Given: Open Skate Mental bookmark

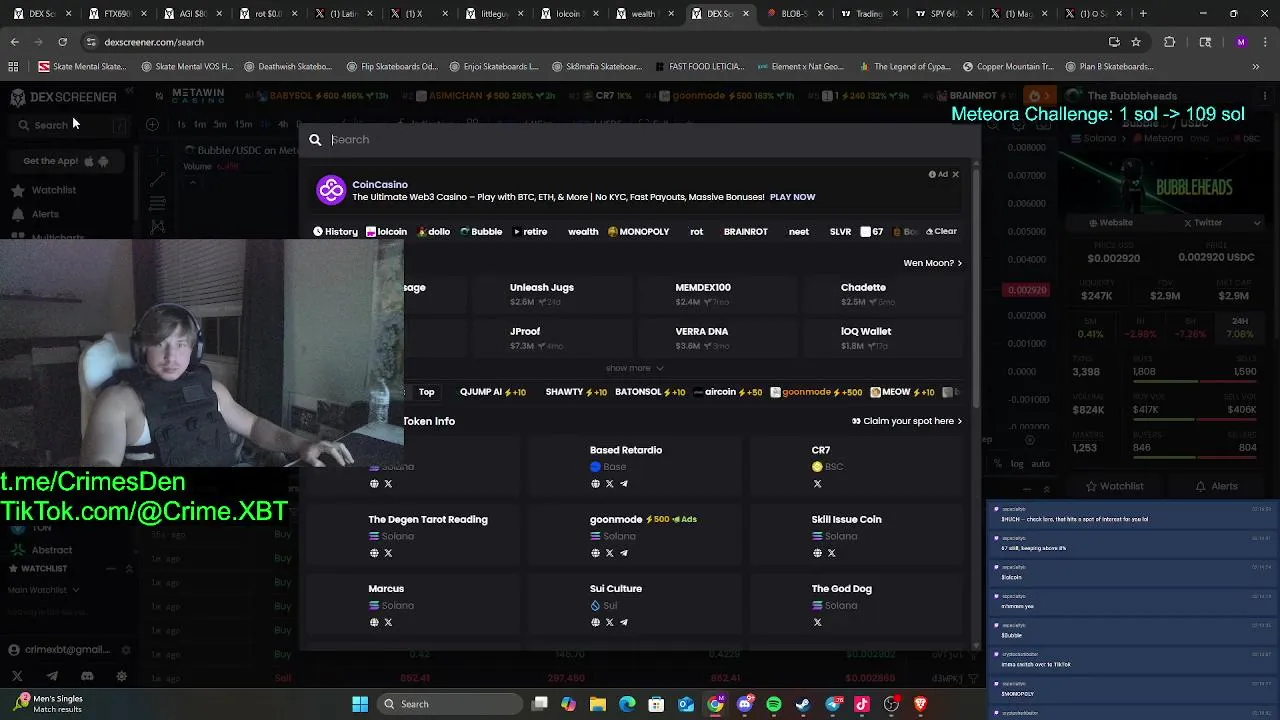Looking at the screenshot, I should [x=82, y=67].
